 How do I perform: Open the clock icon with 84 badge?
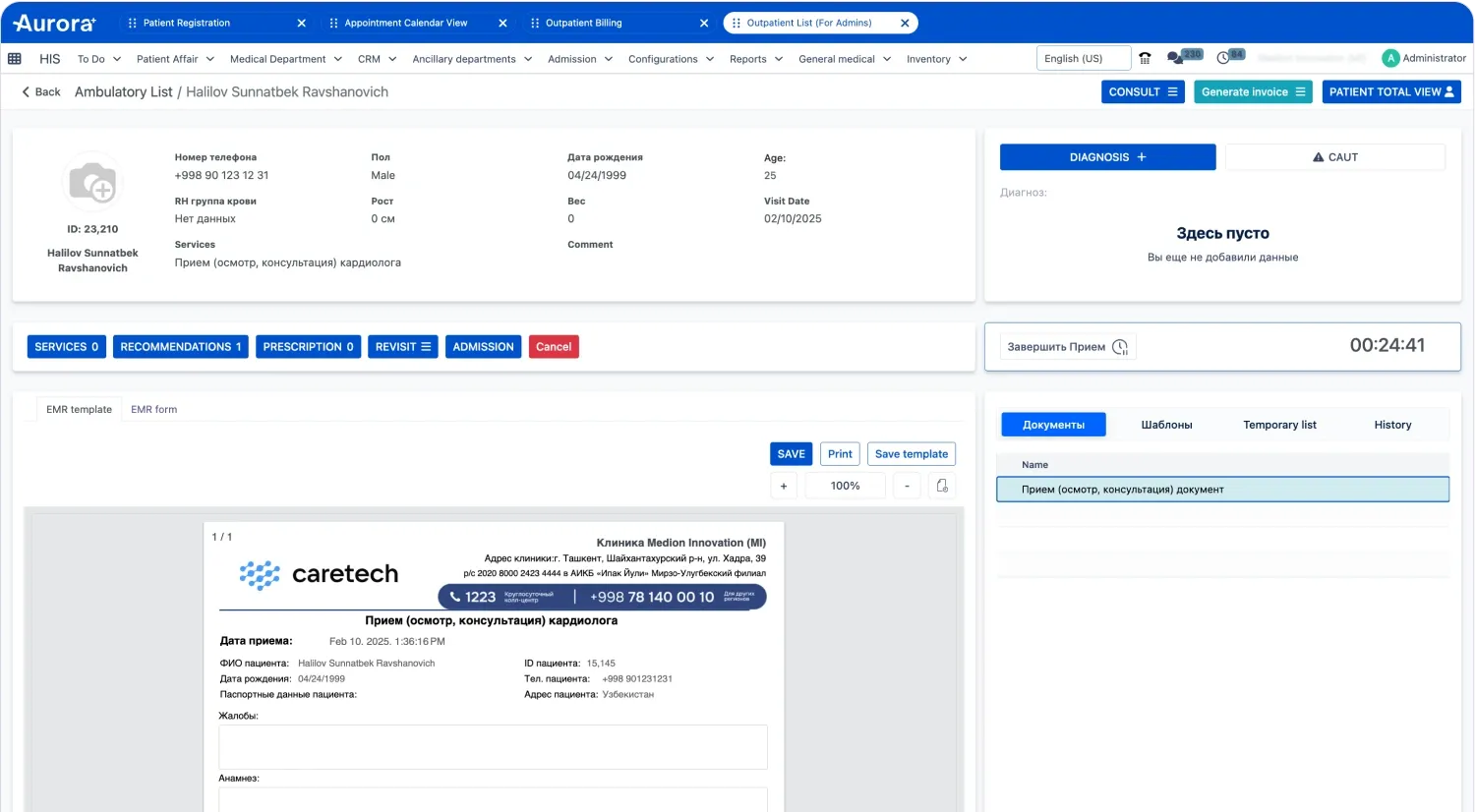pyautogui.click(x=1224, y=59)
